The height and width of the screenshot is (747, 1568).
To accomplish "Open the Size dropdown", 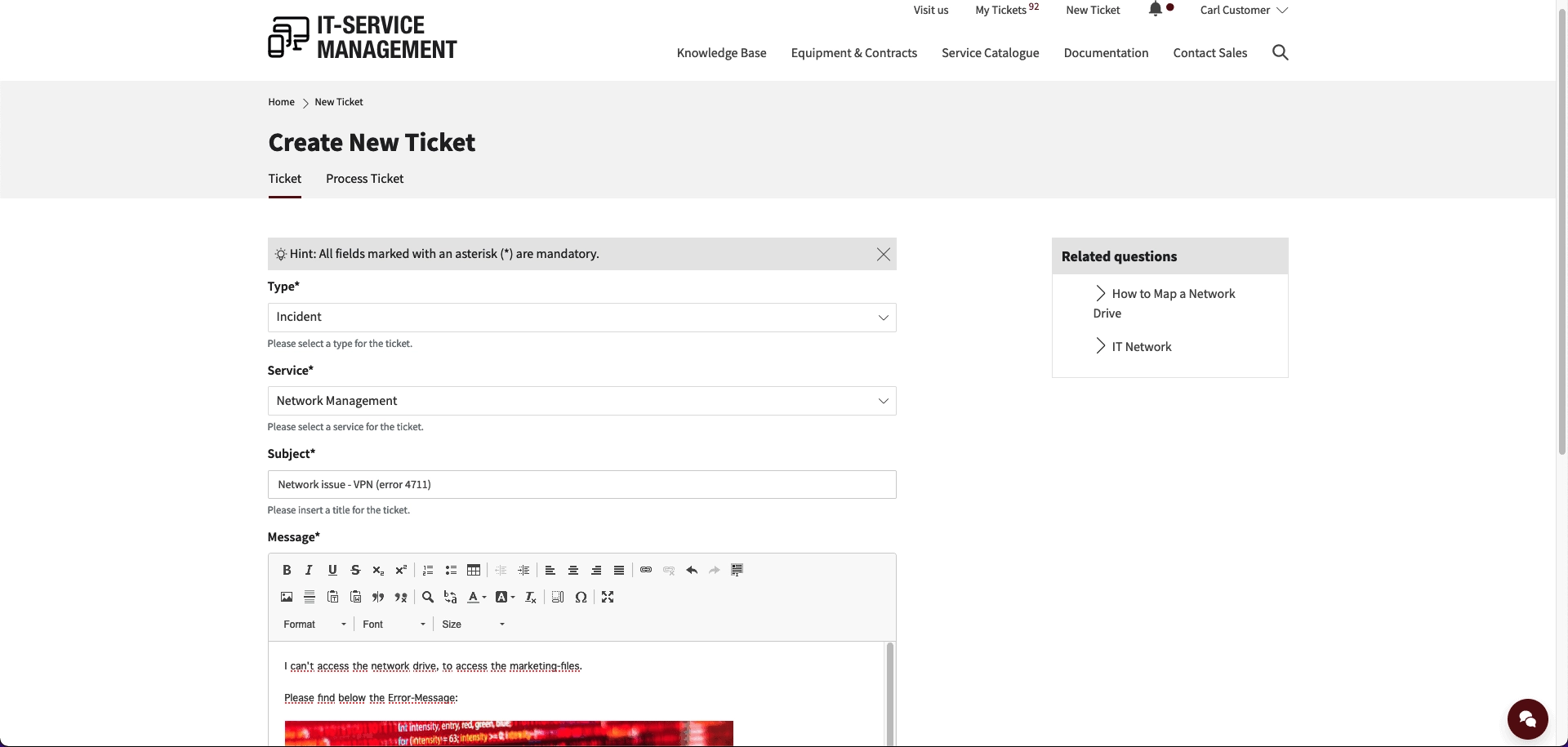I will point(474,624).
